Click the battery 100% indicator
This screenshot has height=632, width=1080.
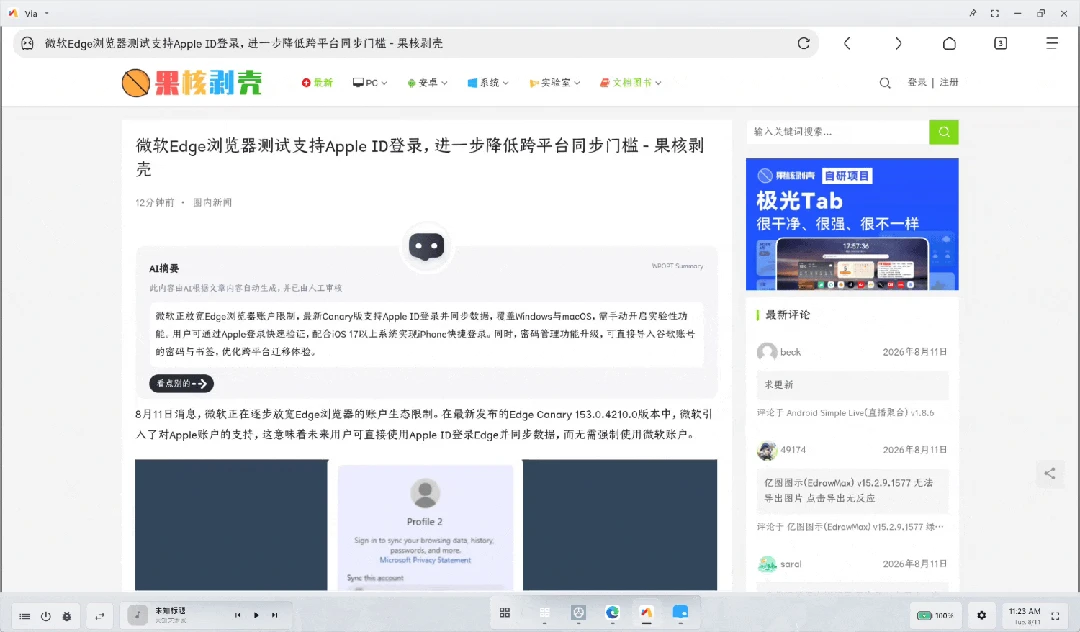[x=935, y=615]
